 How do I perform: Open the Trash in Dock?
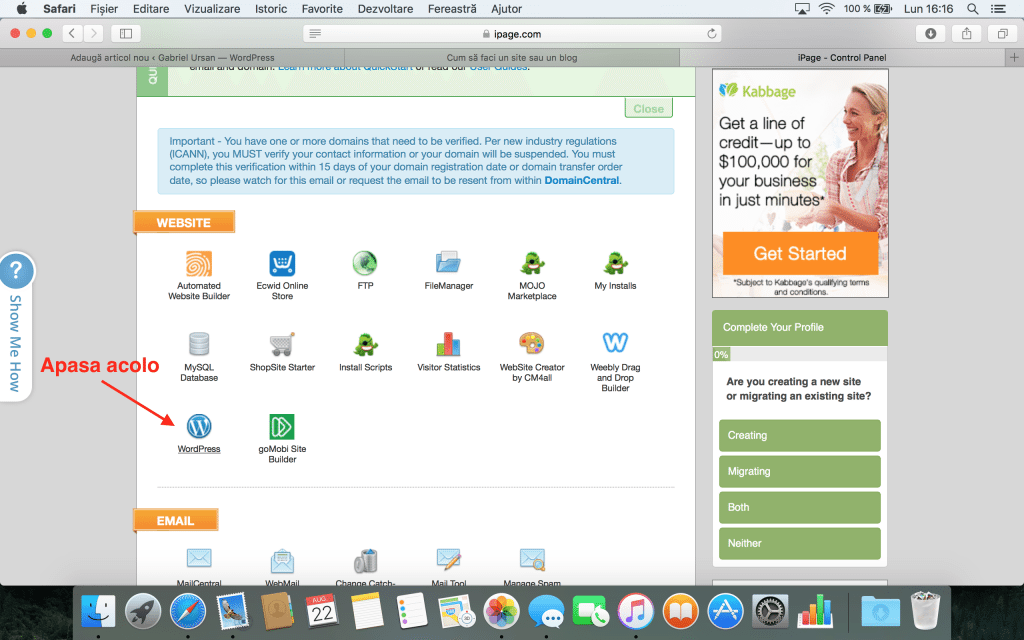point(925,611)
